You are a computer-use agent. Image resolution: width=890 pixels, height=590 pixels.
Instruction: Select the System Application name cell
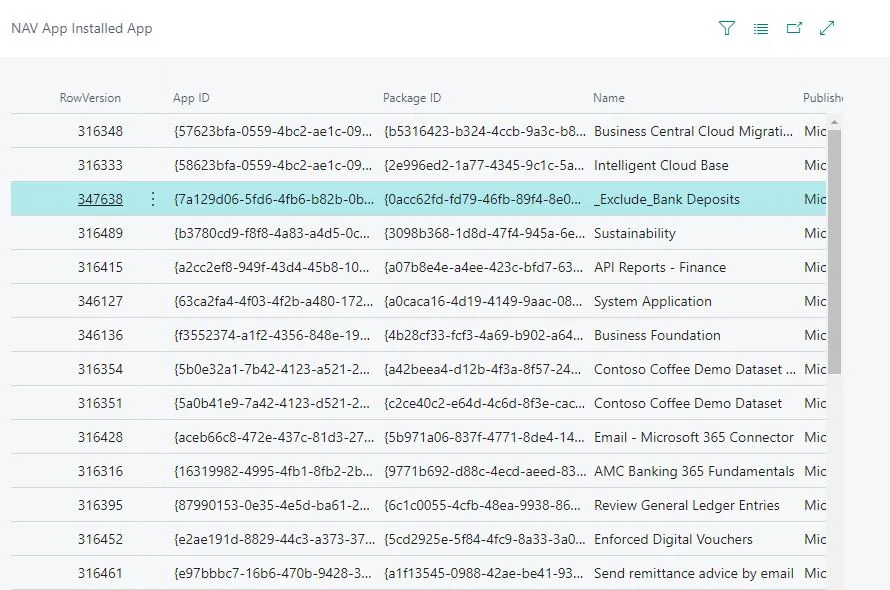pyautogui.click(x=653, y=302)
